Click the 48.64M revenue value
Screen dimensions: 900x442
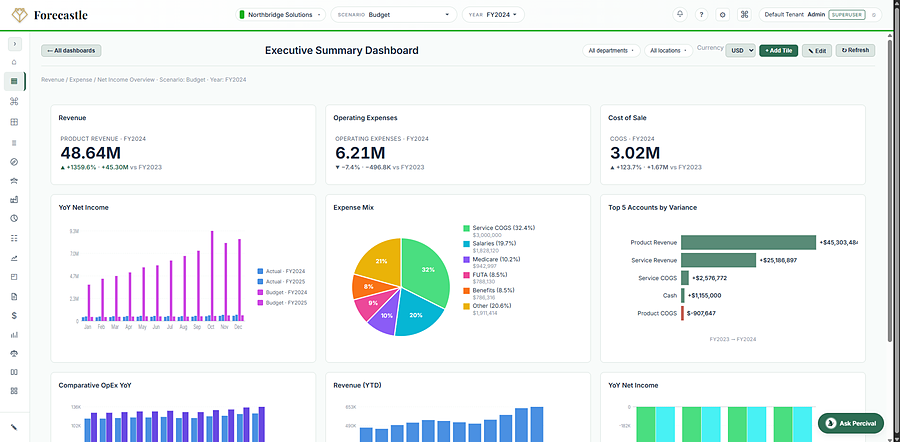point(90,153)
